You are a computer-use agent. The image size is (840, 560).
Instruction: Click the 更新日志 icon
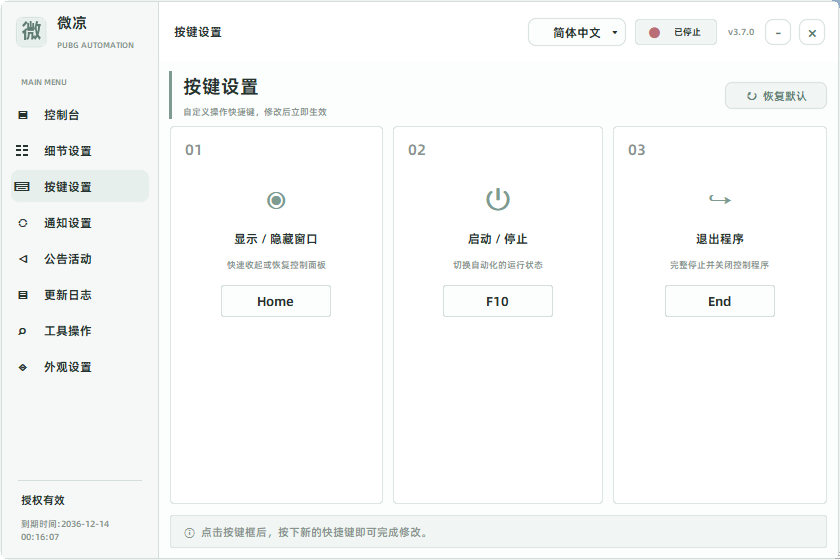coord(22,295)
